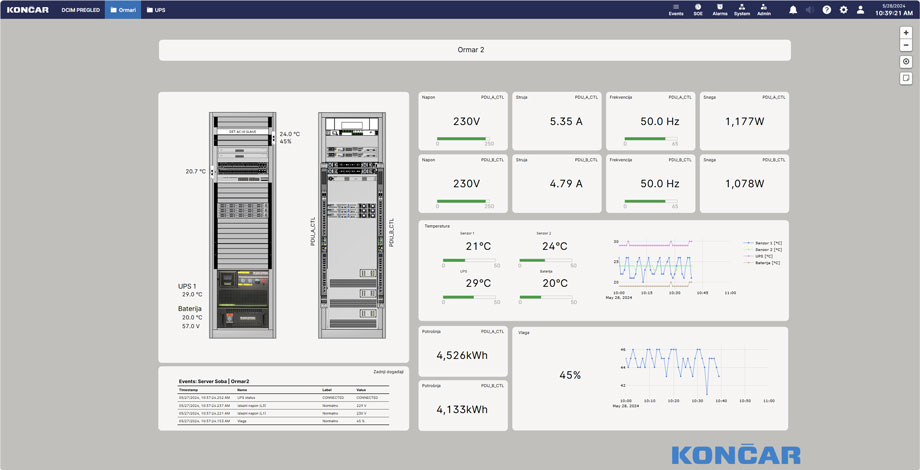Select the UPS folder tab
Screen dimensions: 920x470
click(156, 9)
